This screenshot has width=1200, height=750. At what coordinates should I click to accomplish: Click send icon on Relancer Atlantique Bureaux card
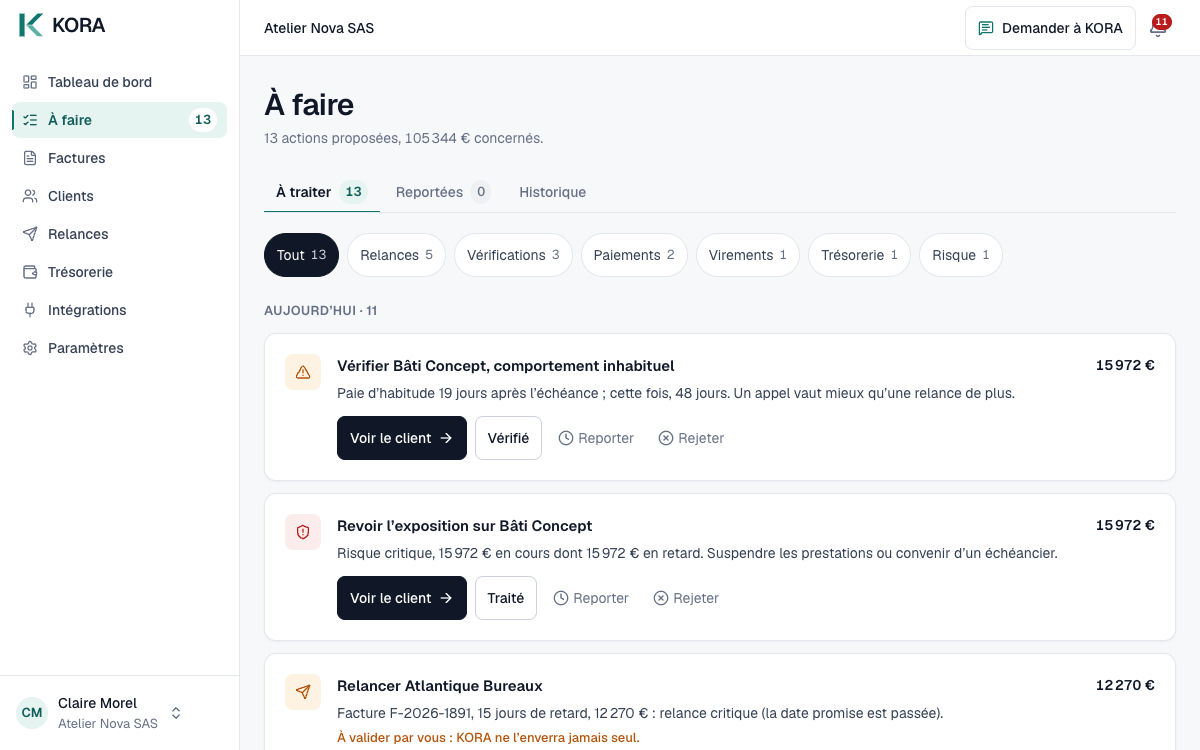click(x=303, y=692)
